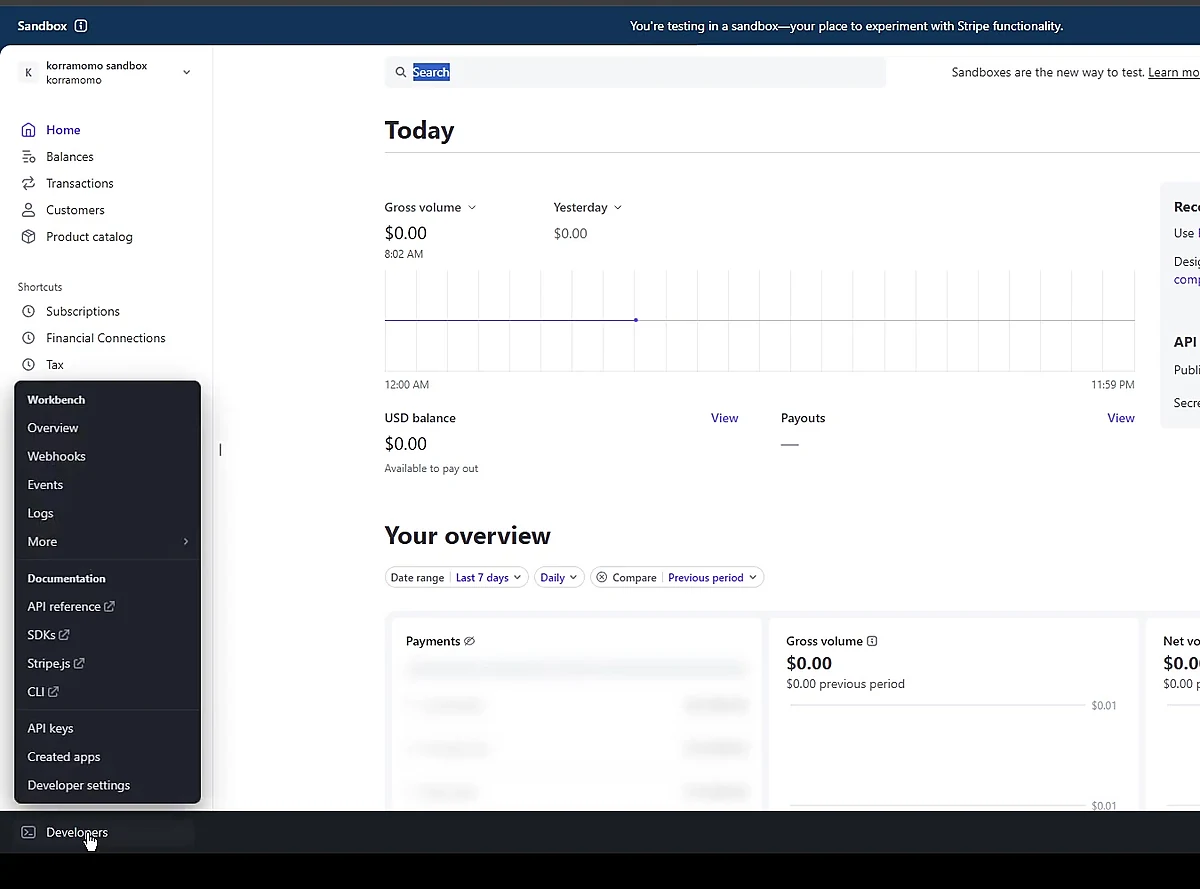Image resolution: width=1200 pixels, height=889 pixels.
Task: Open CLI documentation link
Action: (x=43, y=691)
